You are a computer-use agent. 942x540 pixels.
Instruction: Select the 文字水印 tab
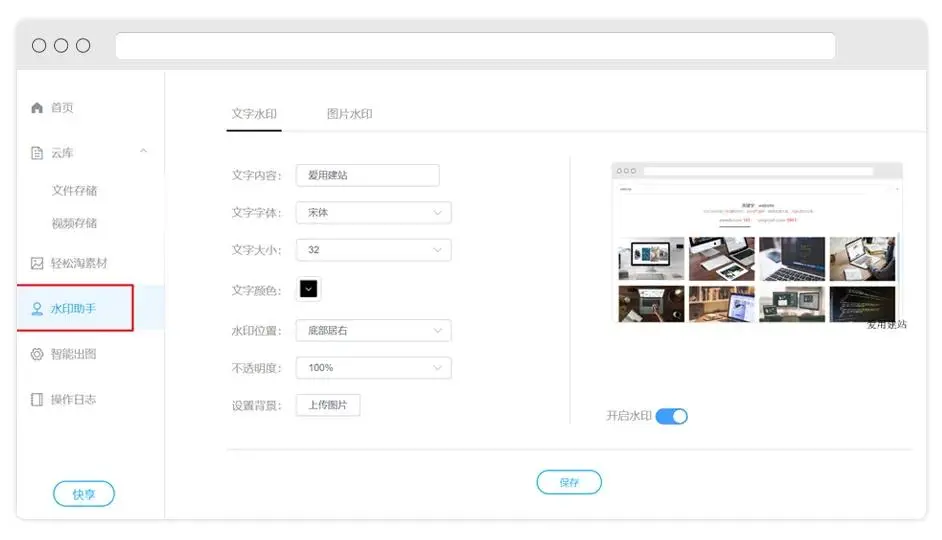coord(254,114)
